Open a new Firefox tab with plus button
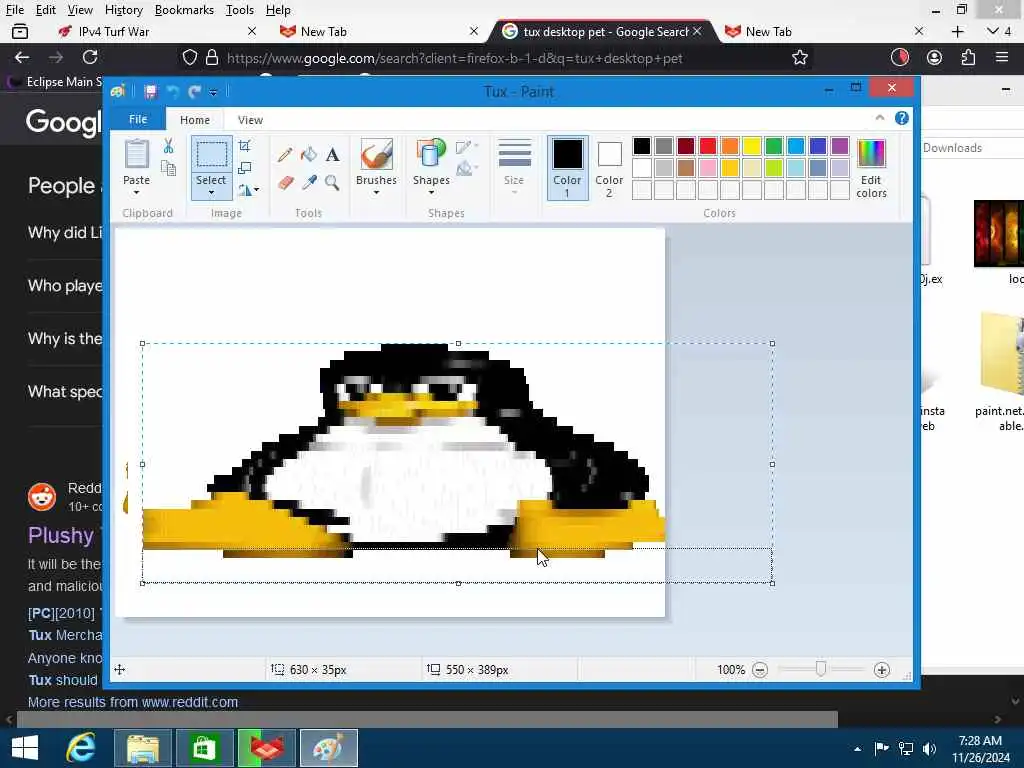Image resolution: width=1024 pixels, height=768 pixels. (x=957, y=31)
